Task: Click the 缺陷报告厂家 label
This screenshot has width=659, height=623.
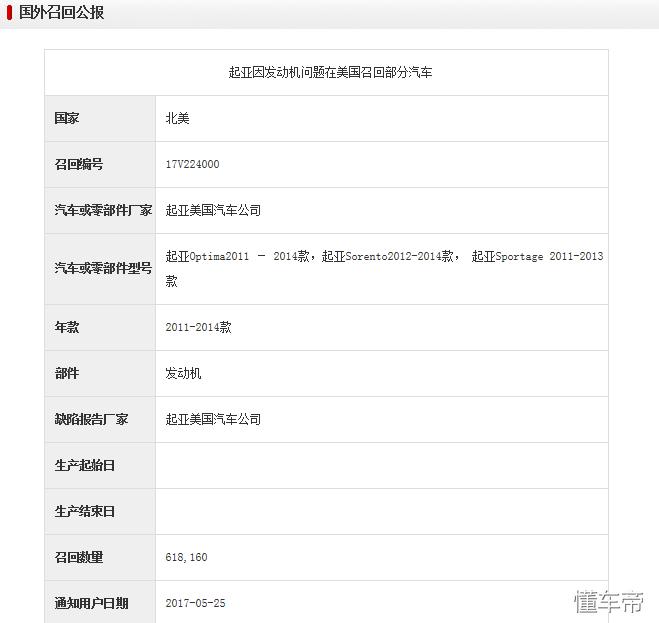Action: pos(91,419)
